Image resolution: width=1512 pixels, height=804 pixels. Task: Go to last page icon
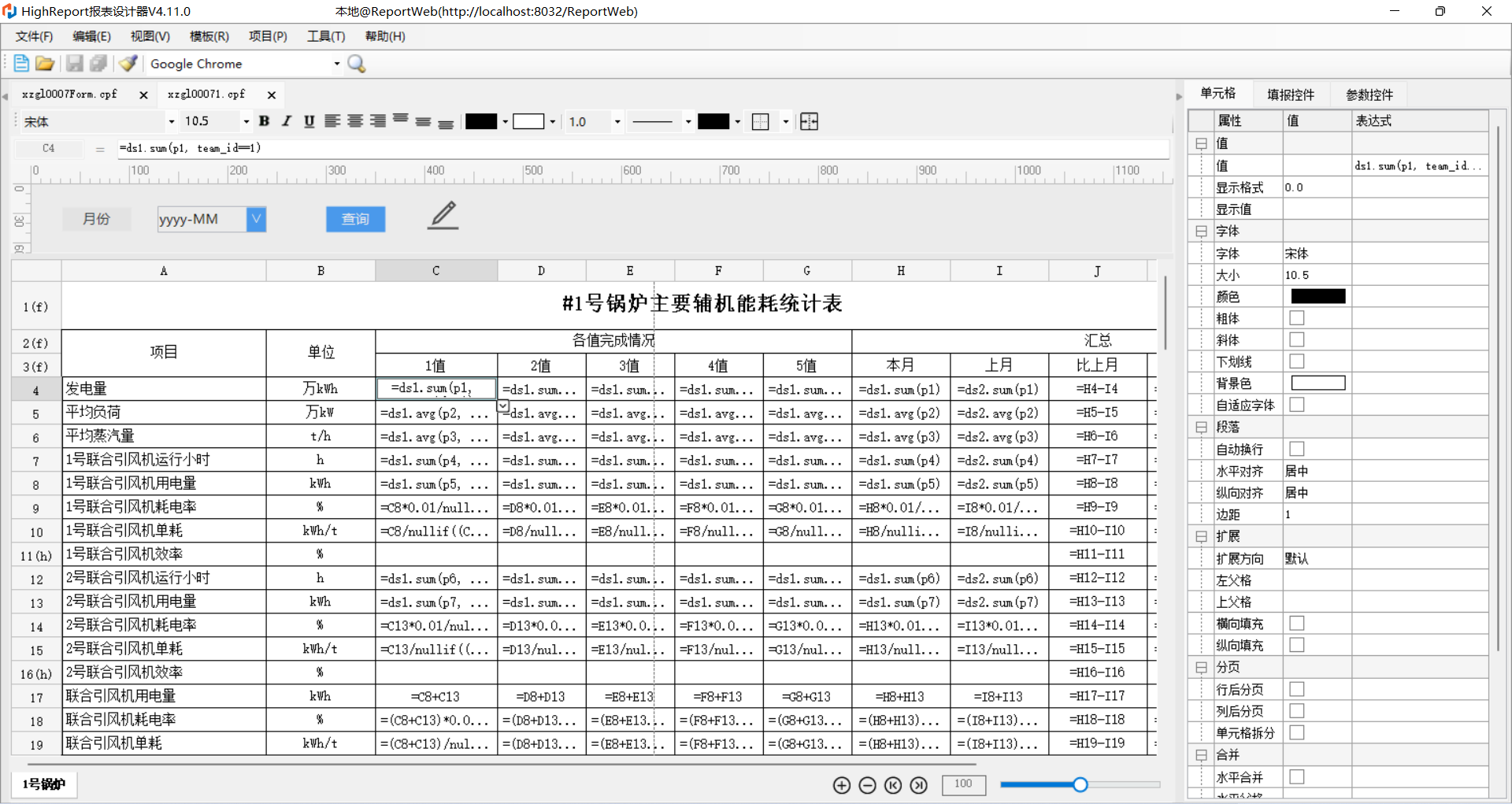coord(918,785)
